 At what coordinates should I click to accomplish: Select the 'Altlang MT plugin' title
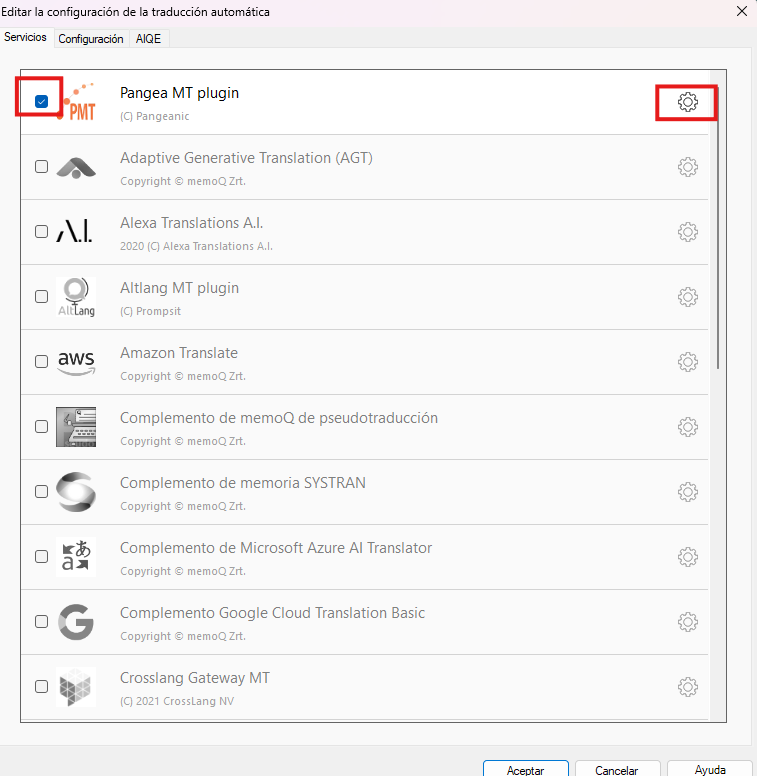coord(179,288)
